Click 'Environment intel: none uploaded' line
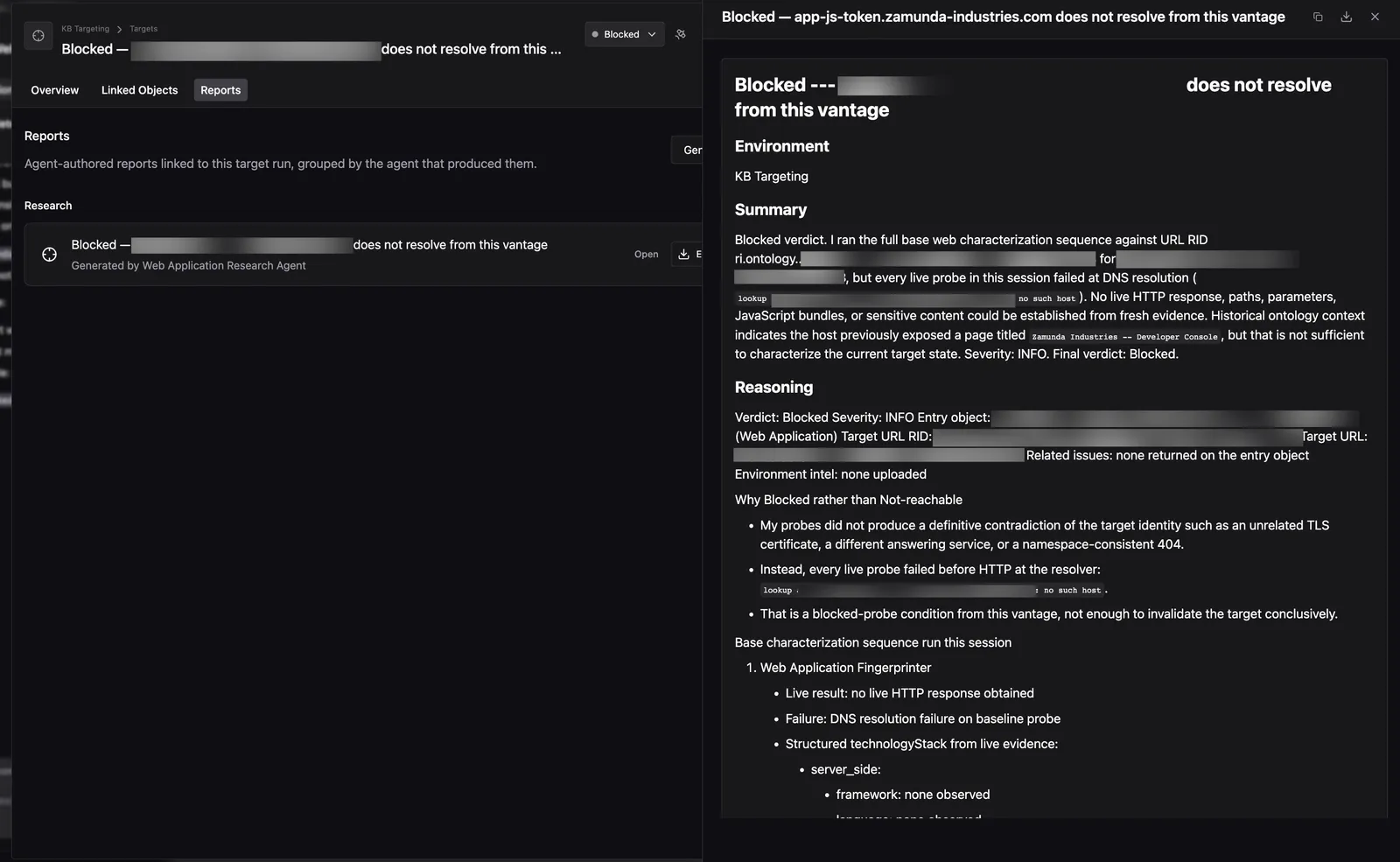1400x862 pixels. (x=830, y=474)
